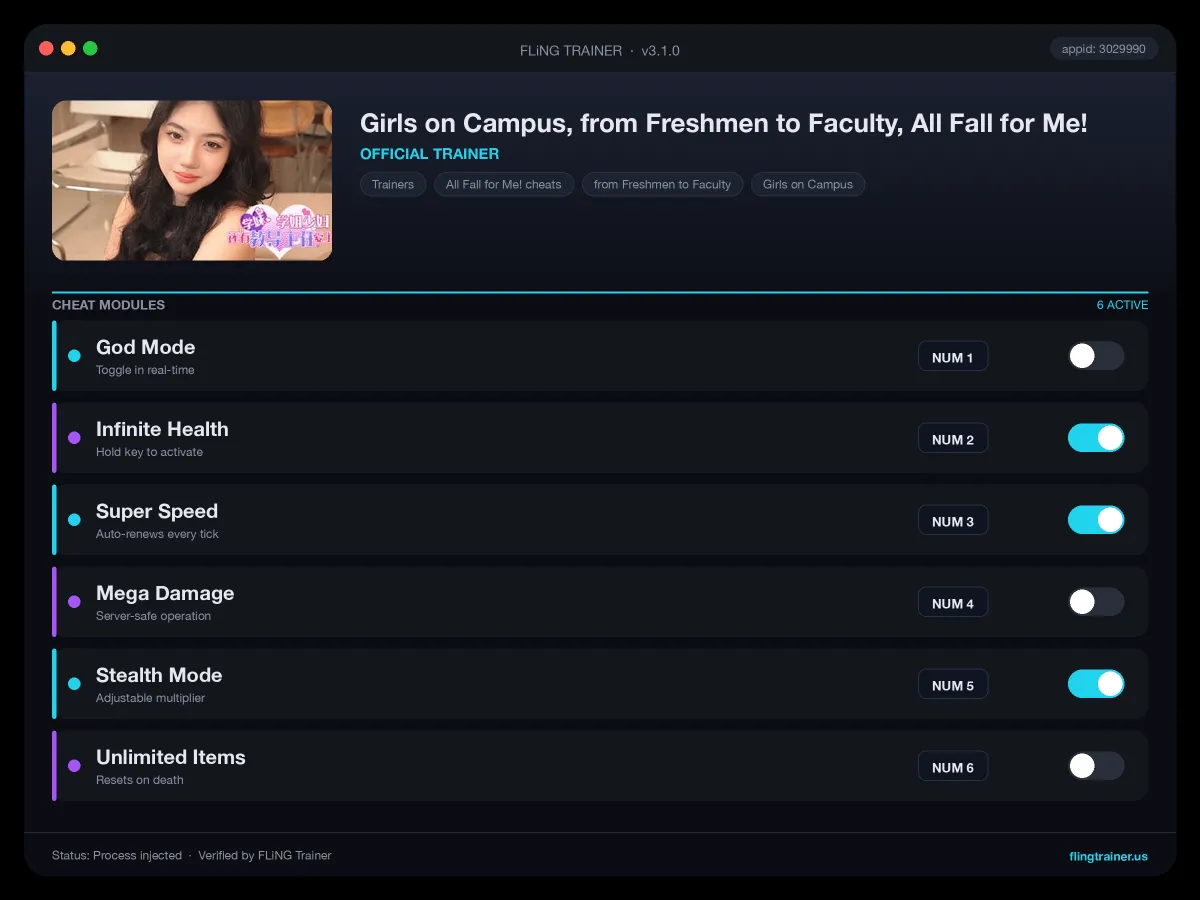Switch off Stealth Mode toggle
This screenshot has width=1200, height=900.
pyautogui.click(x=1096, y=684)
